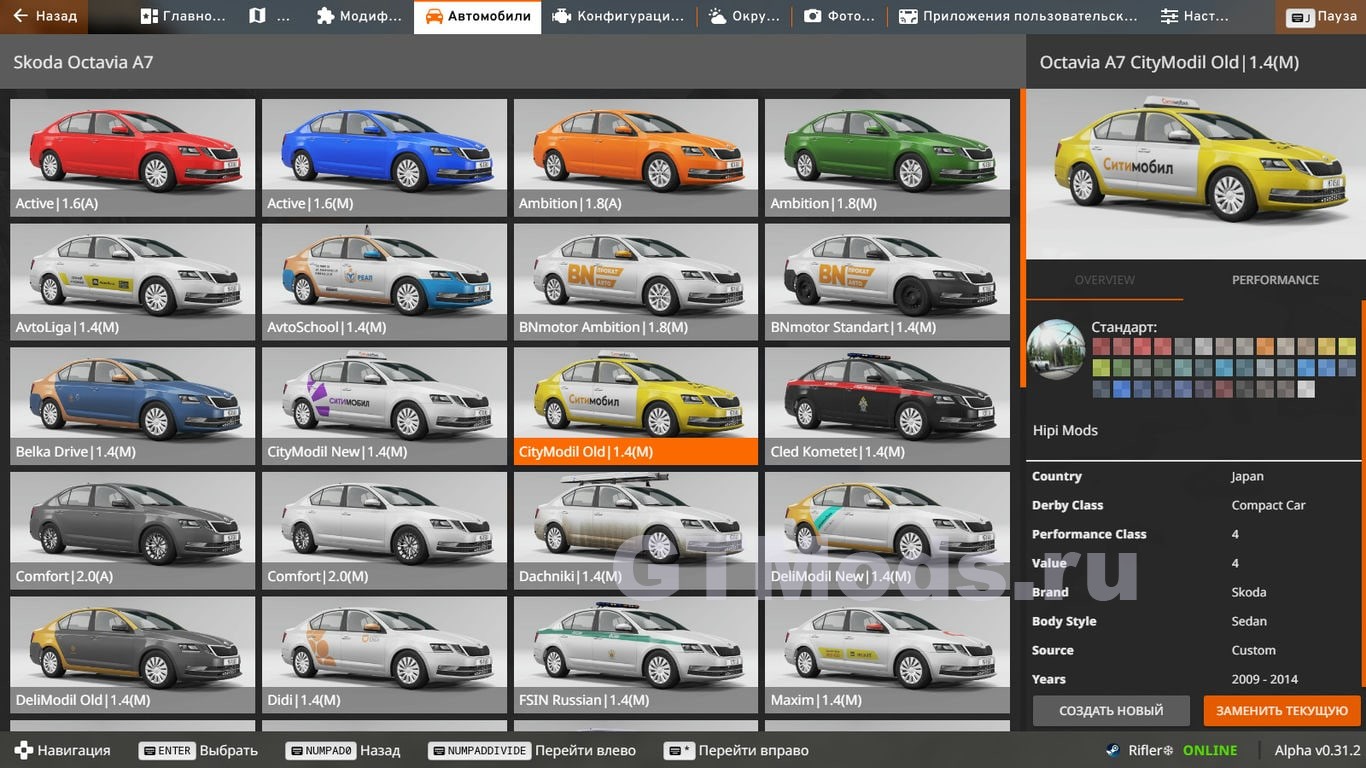Open the map icon tab
The image size is (1366, 768).
tap(271, 16)
